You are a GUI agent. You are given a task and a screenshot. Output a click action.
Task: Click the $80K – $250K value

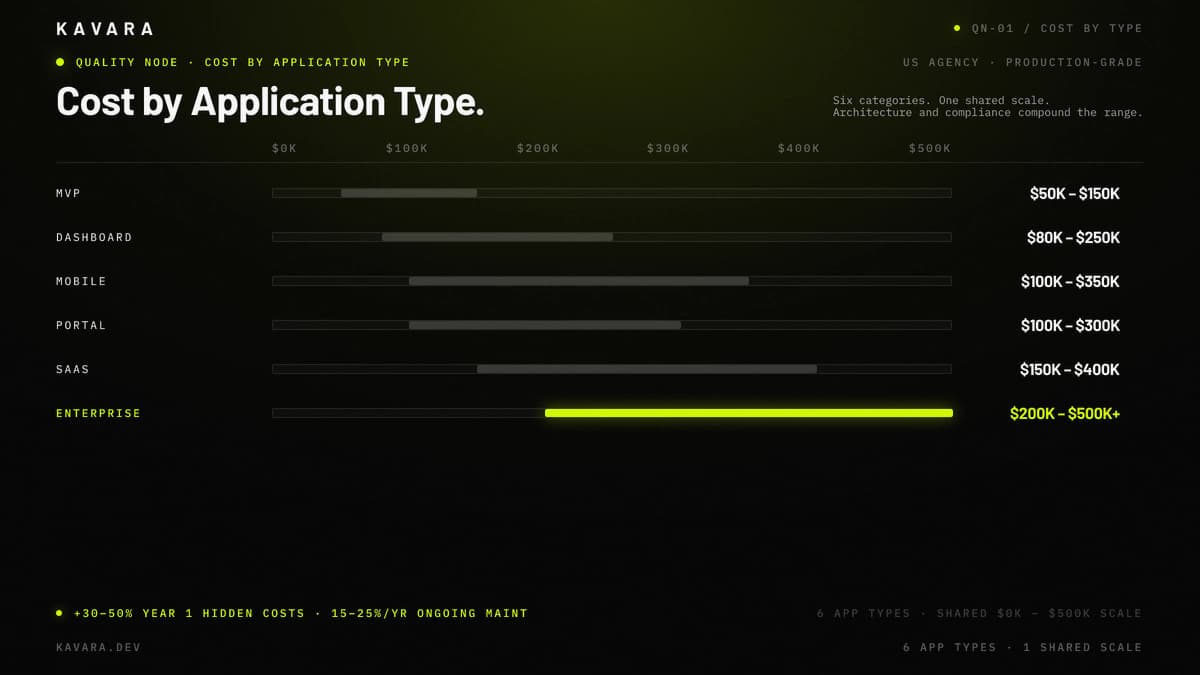click(x=1073, y=238)
